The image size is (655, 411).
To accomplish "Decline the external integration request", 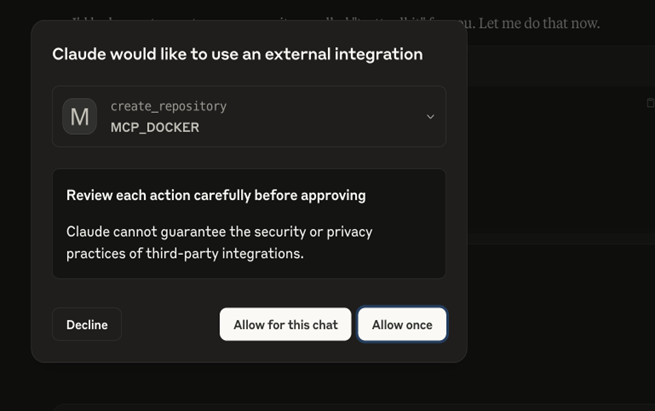I will pyautogui.click(x=87, y=324).
